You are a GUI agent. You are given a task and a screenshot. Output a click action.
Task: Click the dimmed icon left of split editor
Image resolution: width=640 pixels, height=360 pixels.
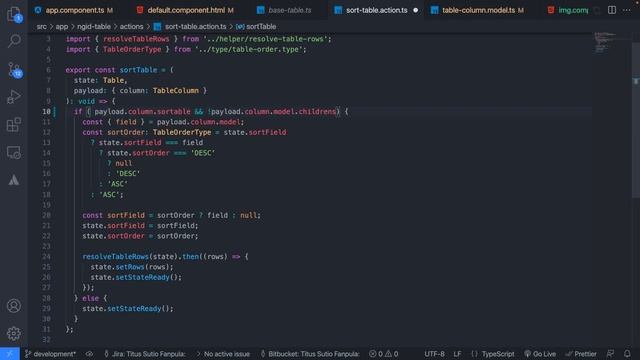[597, 10]
